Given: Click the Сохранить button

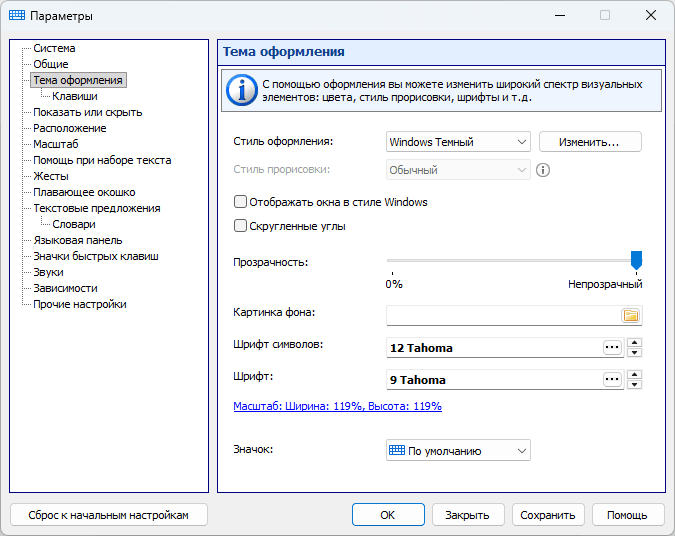Looking at the screenshot, I should click(x=548, y=515).
